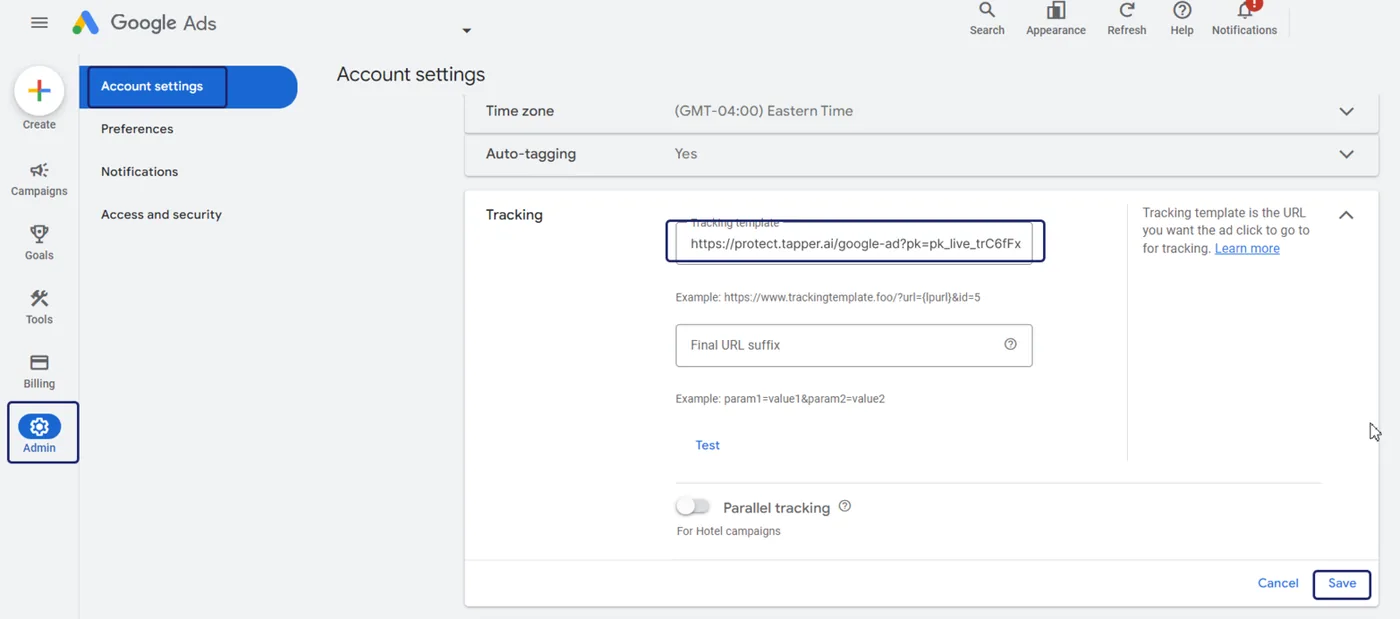The height and width of the screenshot is (619, 1400).
Task: Open Preferences menu item
Action: point(137,129)
